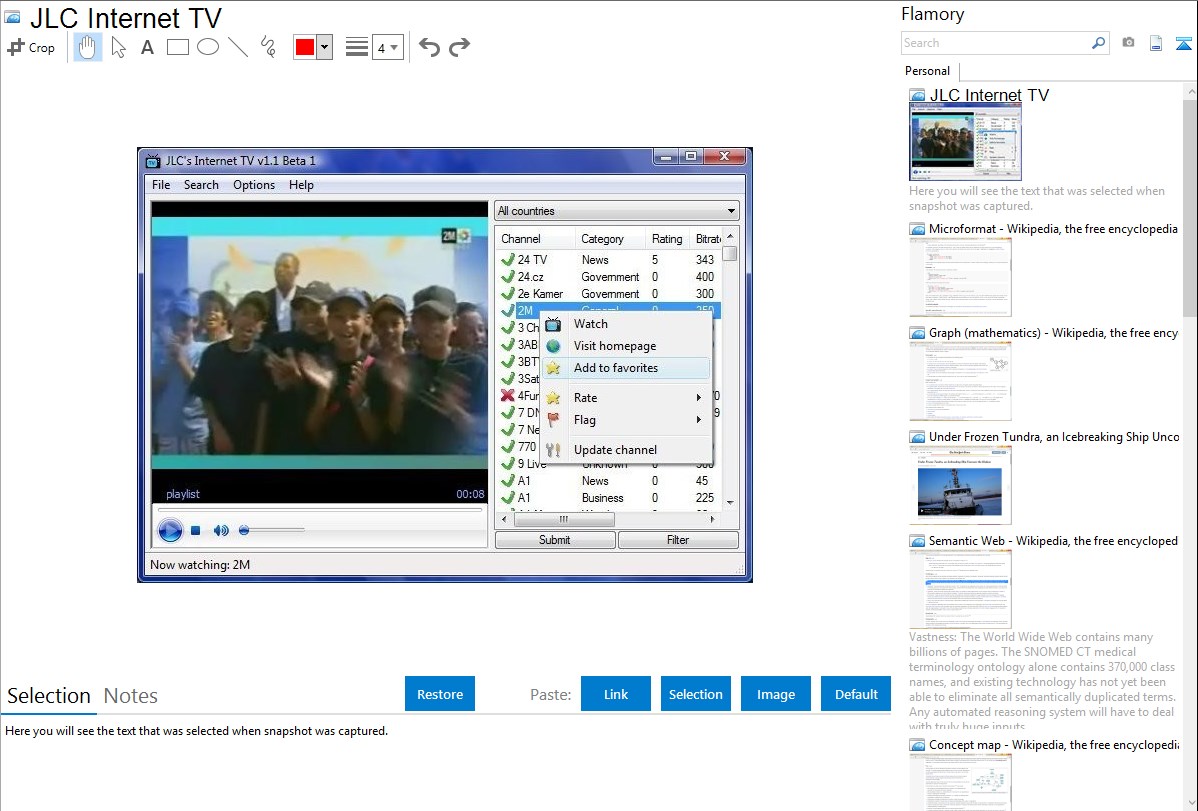The width and height of the screenshot is (1198, 811).
Task: Select the A1 News channel row
Action: 609,481
